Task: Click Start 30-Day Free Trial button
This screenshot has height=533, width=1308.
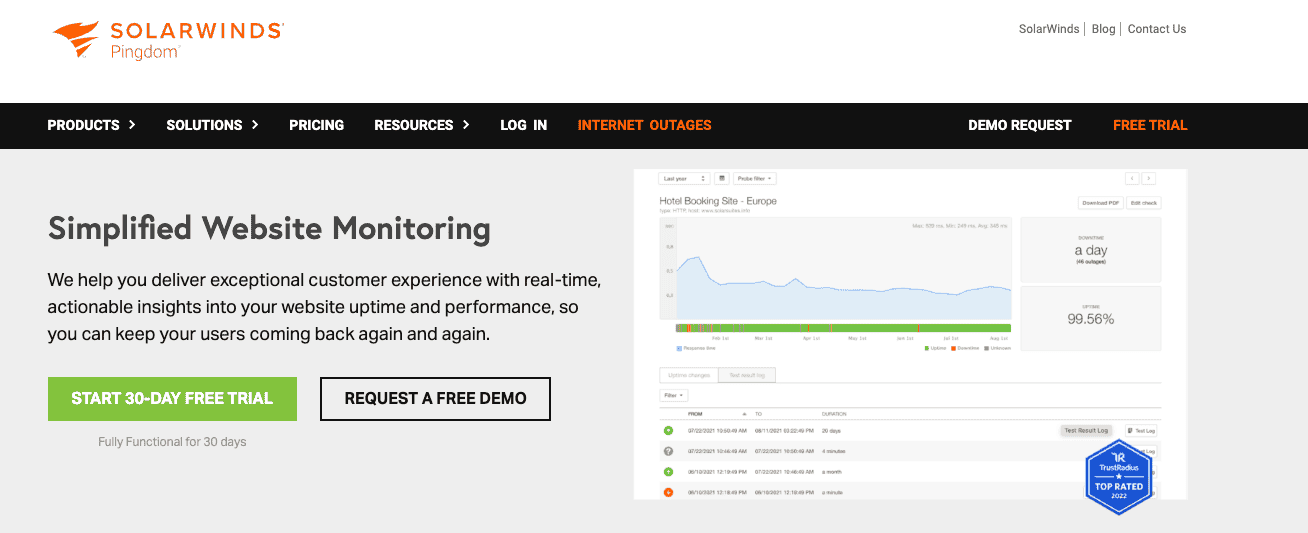Action: 172,398
